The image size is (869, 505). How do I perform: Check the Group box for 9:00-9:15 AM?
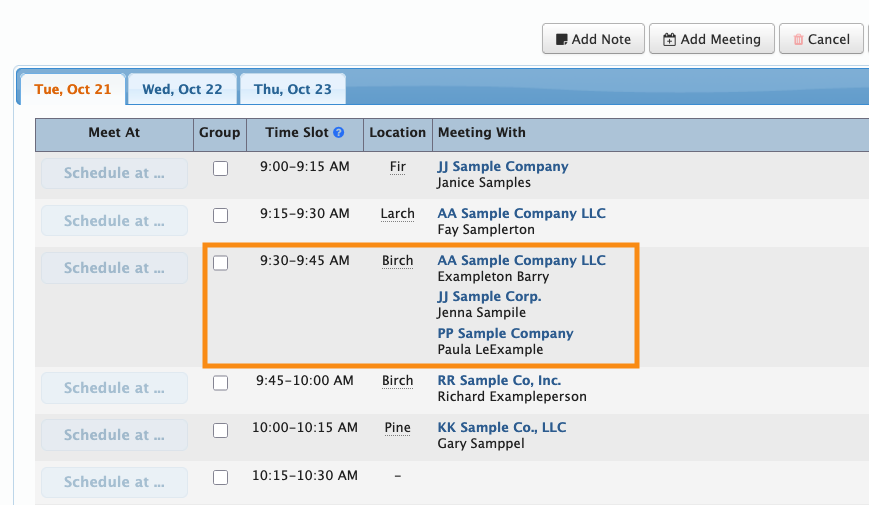(x=220, y=168)
